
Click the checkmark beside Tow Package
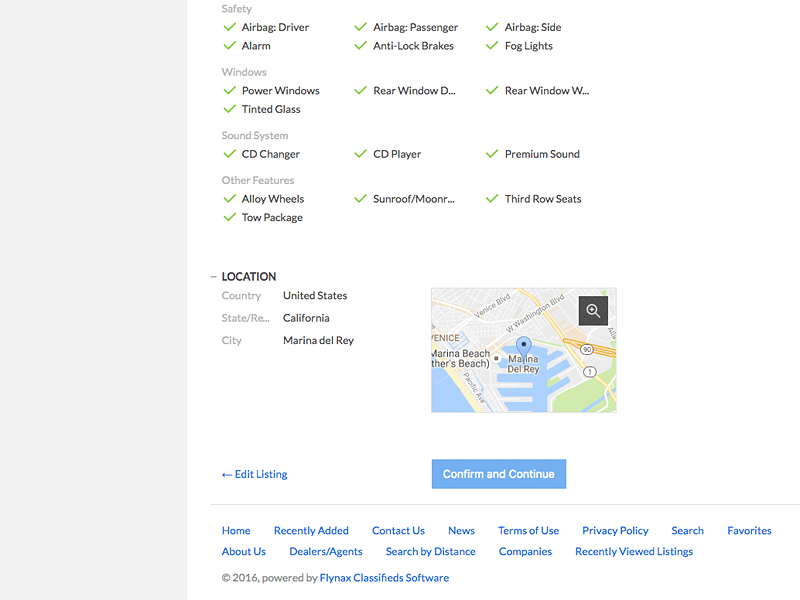click(x=230, y=217)
